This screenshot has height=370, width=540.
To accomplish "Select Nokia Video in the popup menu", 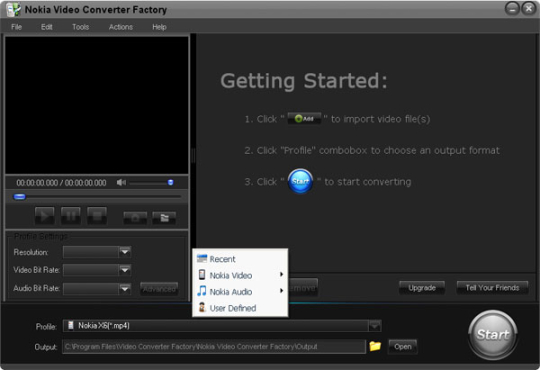I will coord(240,275).
